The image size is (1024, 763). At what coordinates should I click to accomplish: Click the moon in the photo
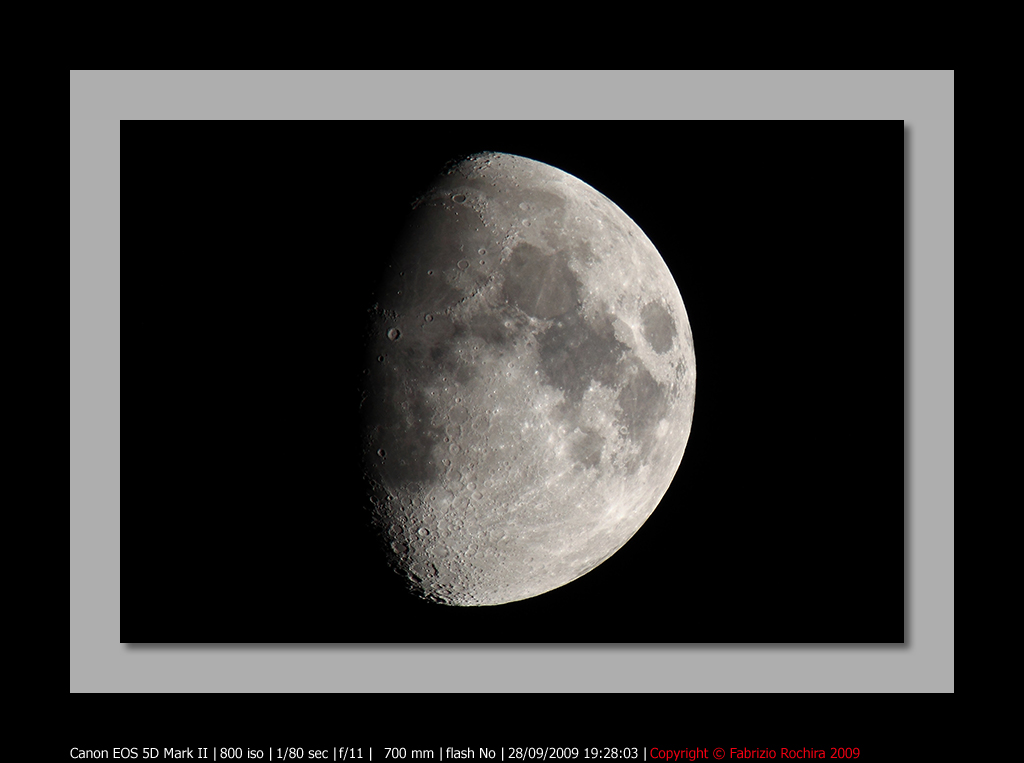click(530, 380)
